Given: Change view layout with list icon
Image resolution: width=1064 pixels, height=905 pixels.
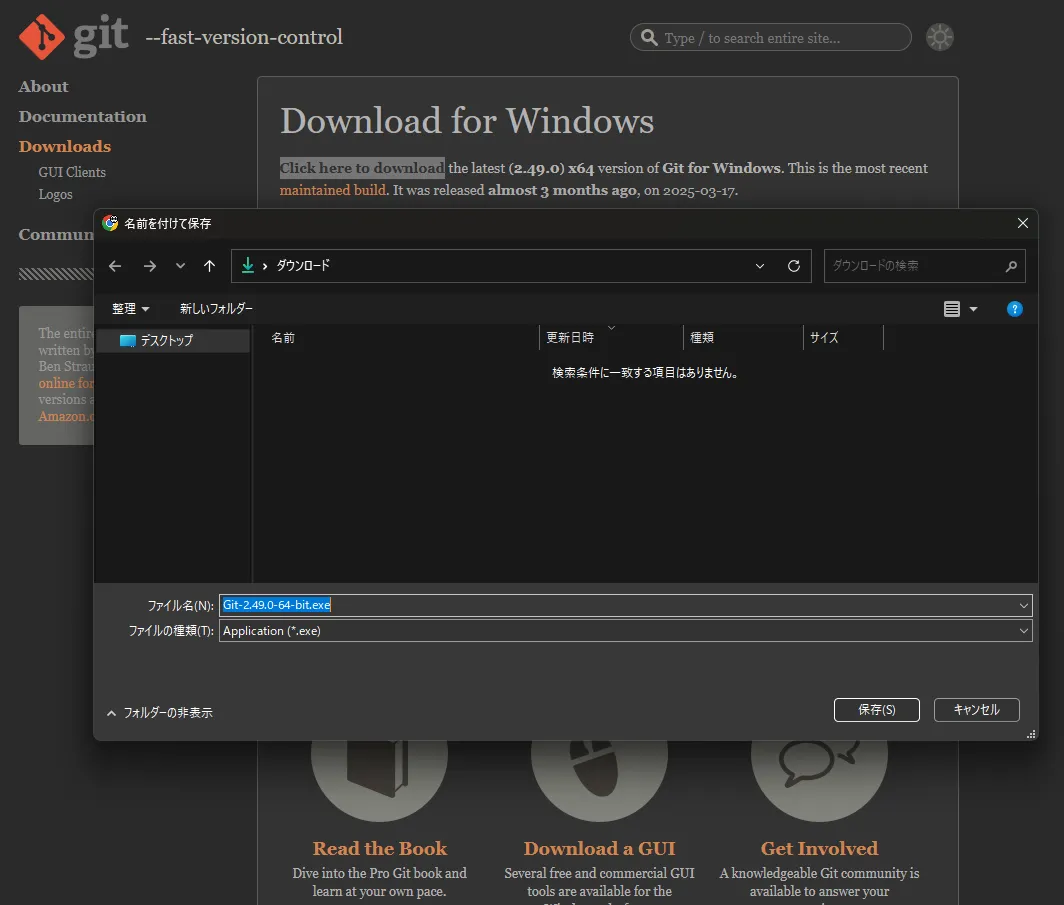Looking at the screenshot, I should (x=951, y=309).
